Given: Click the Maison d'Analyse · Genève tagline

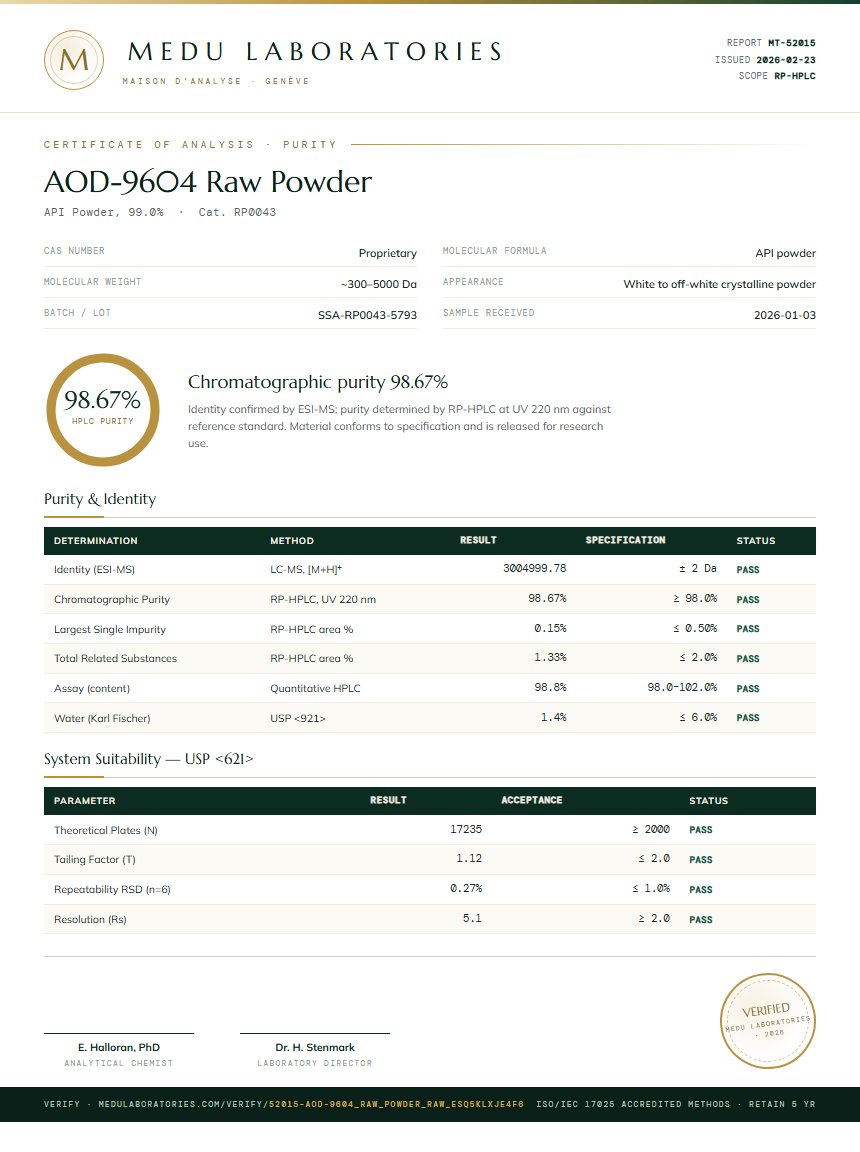Looking at the screenshot, I should click(x=216, y=82).
